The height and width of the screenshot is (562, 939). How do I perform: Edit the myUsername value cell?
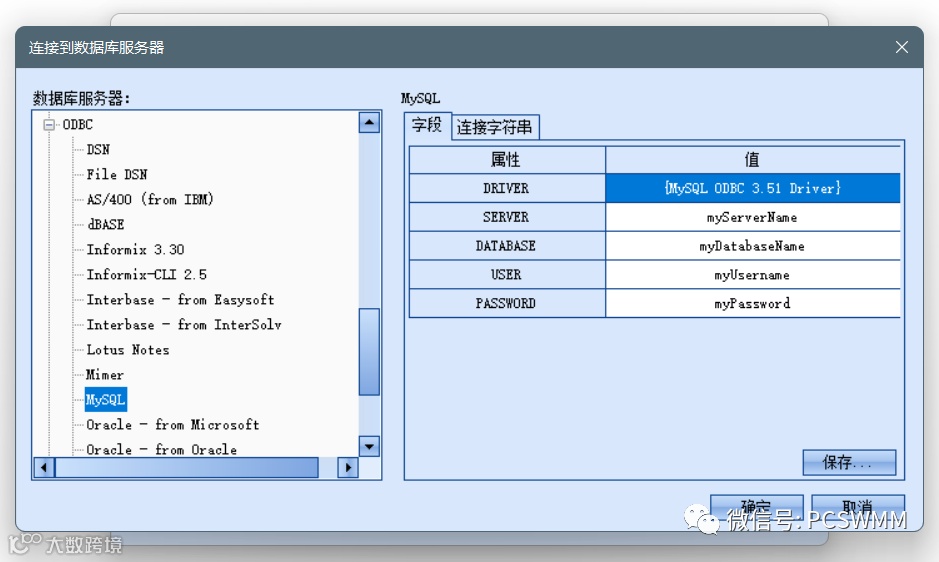tap(752, 274)
